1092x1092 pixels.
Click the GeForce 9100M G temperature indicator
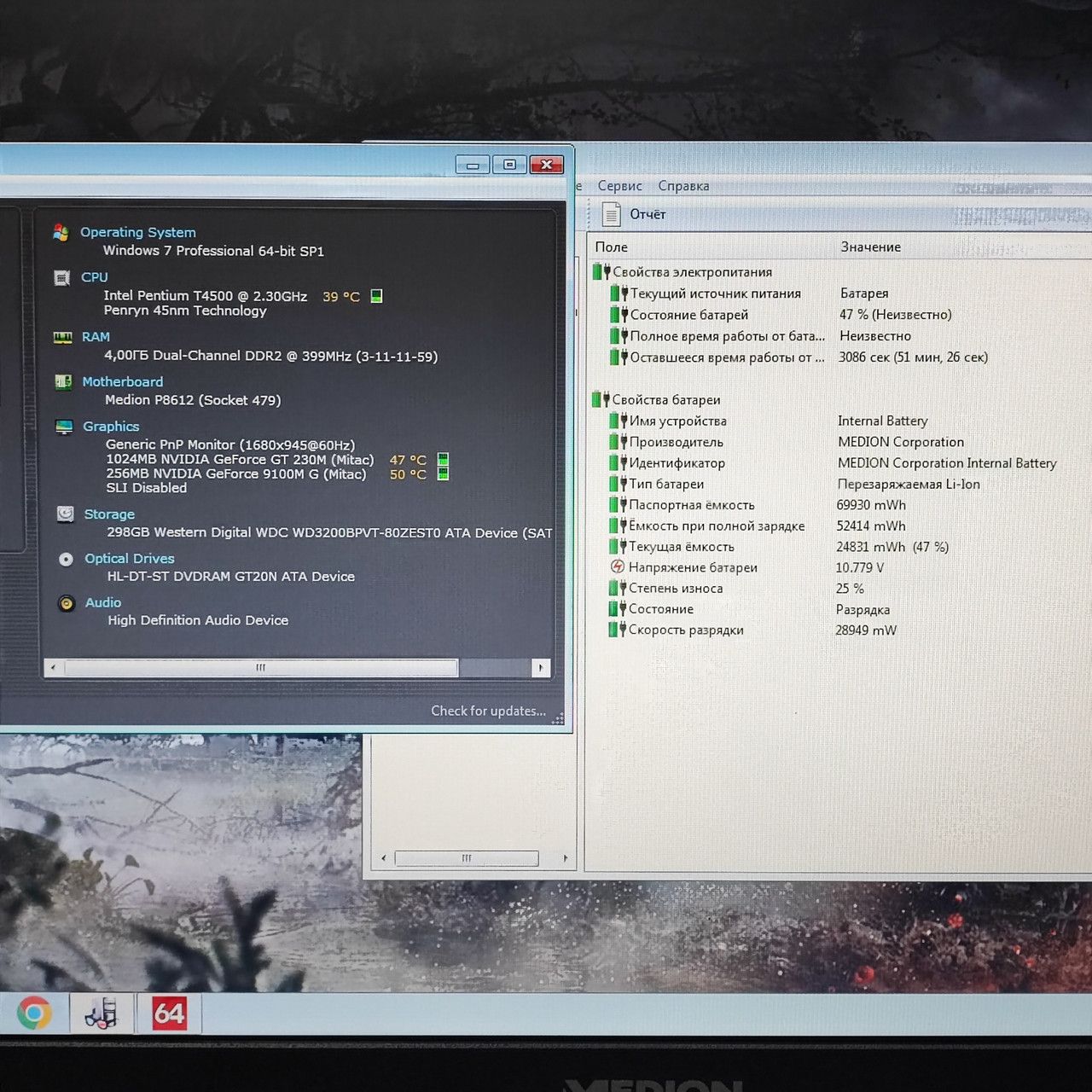coord(443,473)
